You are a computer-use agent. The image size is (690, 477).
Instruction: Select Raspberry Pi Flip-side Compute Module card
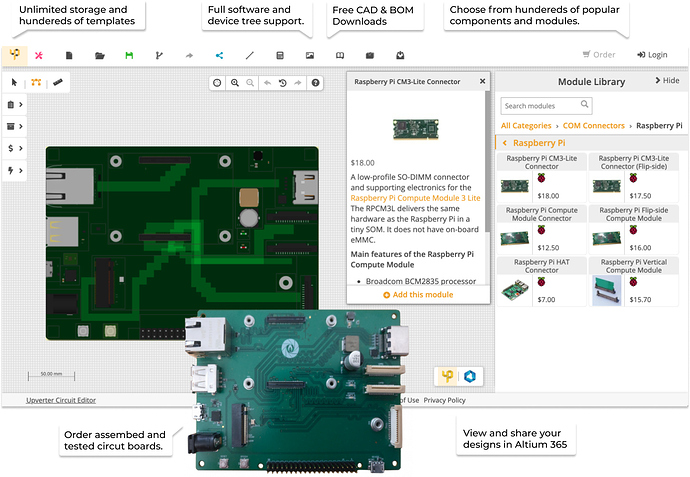[x=634, y=230]
